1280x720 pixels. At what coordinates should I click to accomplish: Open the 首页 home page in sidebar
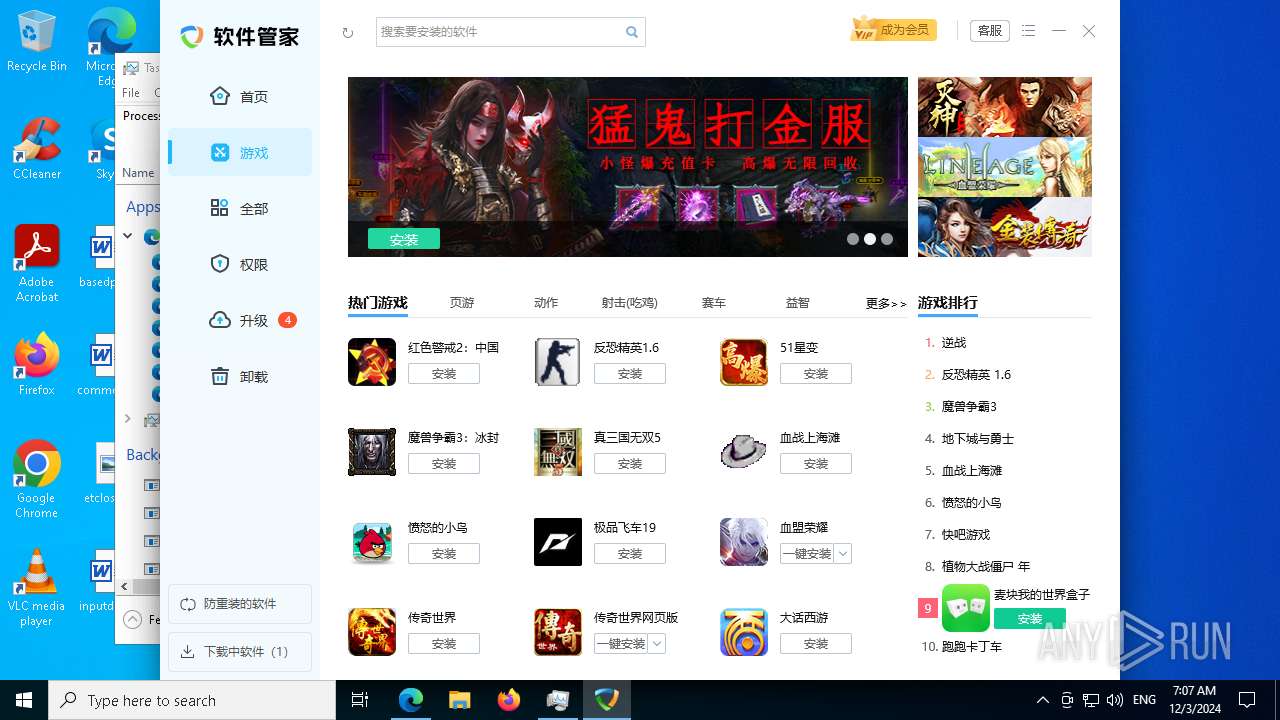(x=240, y=97)
